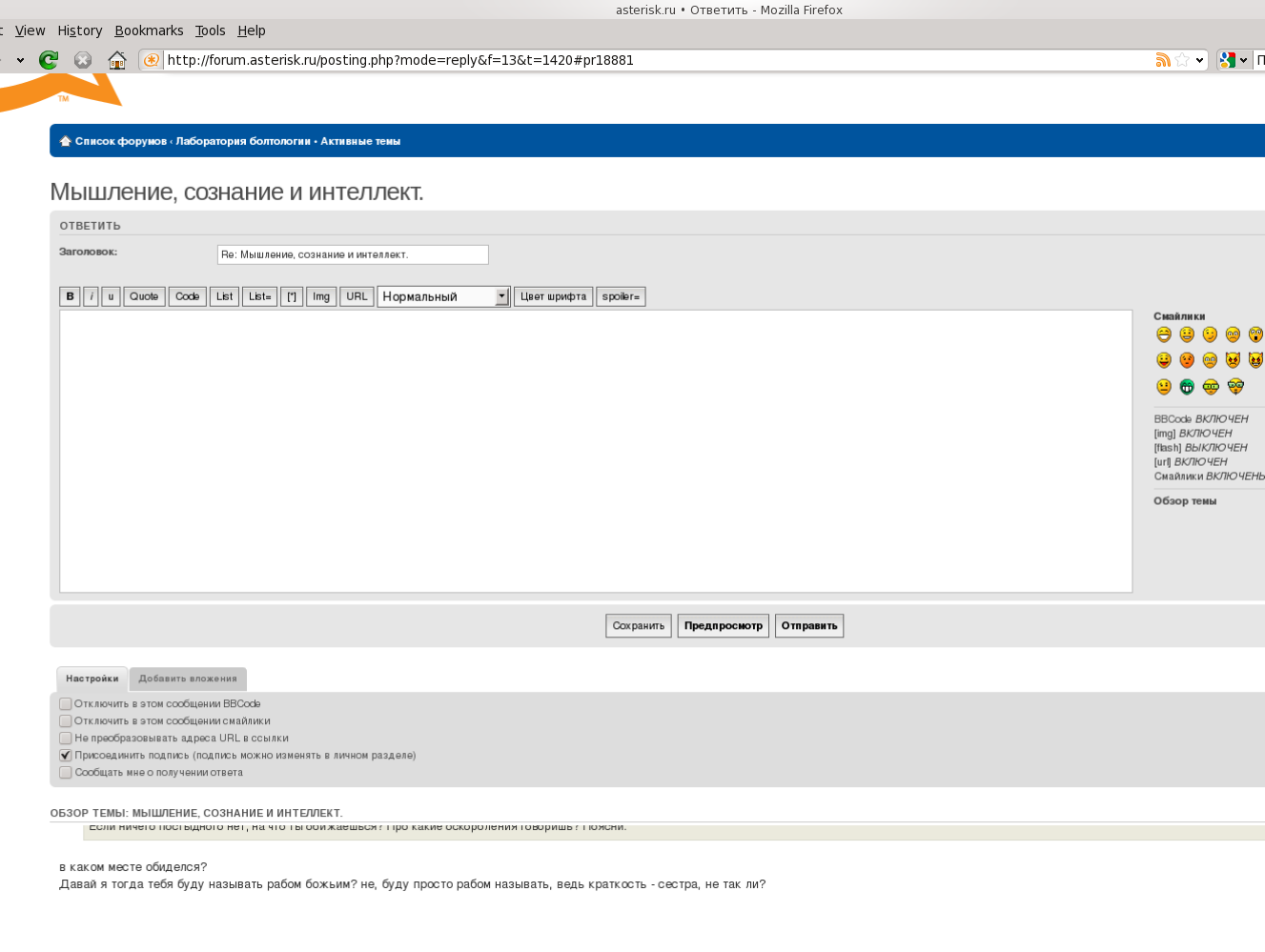1265x952 pixels.
Task: Click the green Reload page icon
Action: (49, 60)
